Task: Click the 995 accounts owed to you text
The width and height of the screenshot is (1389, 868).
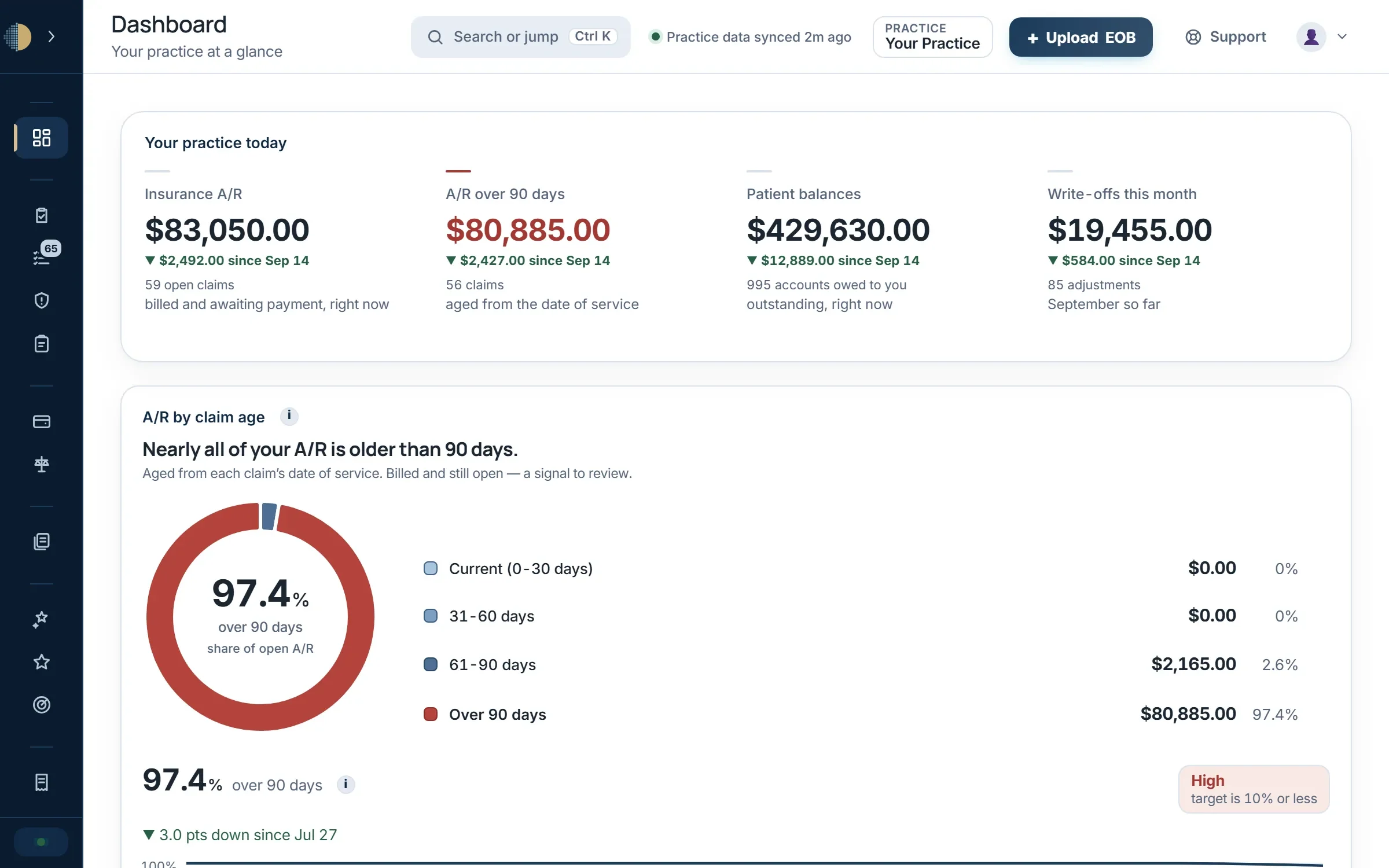Action: (x=826, y=285)
